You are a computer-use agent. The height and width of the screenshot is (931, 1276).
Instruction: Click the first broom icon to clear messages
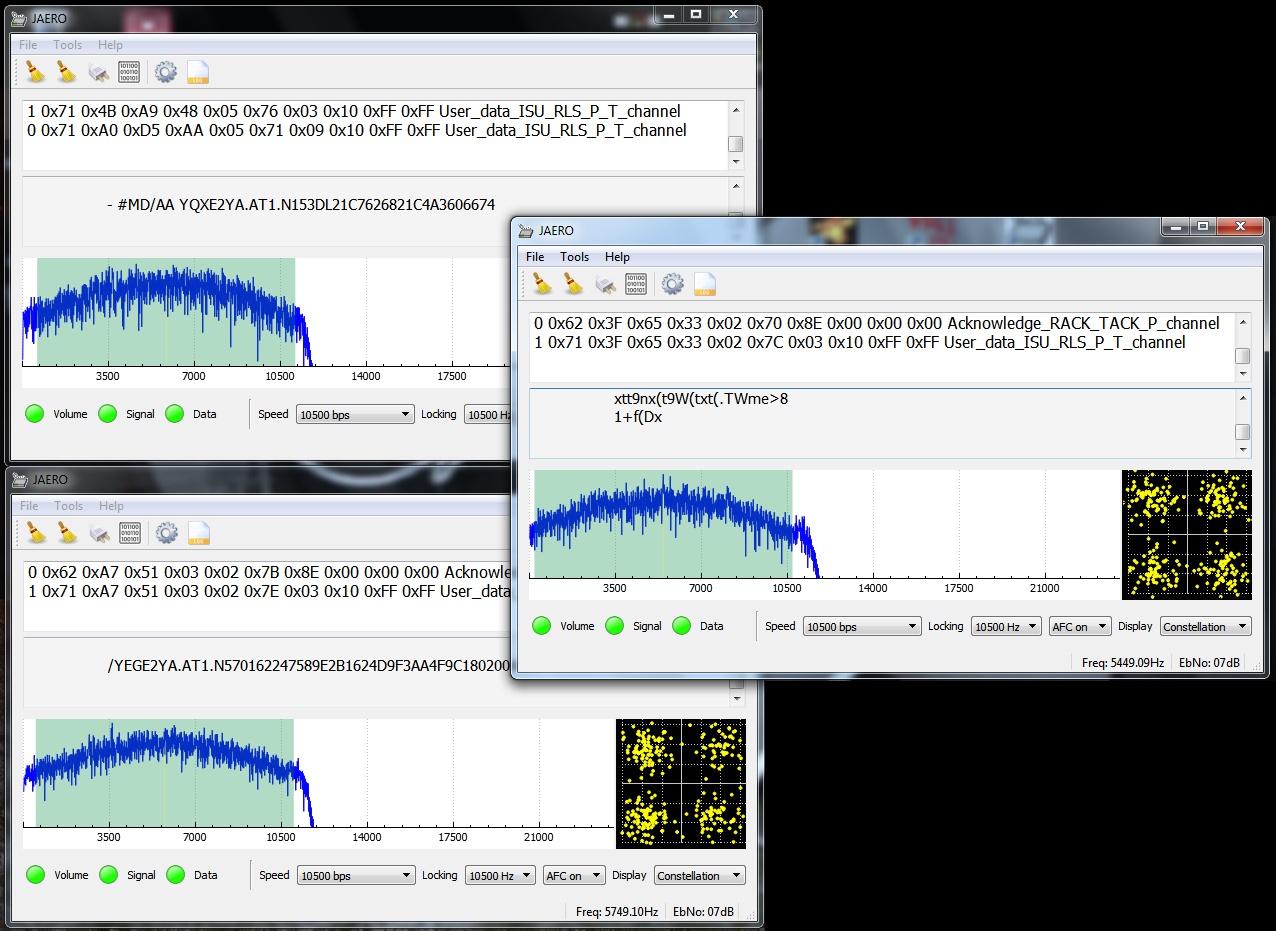(x=539, y=283)
